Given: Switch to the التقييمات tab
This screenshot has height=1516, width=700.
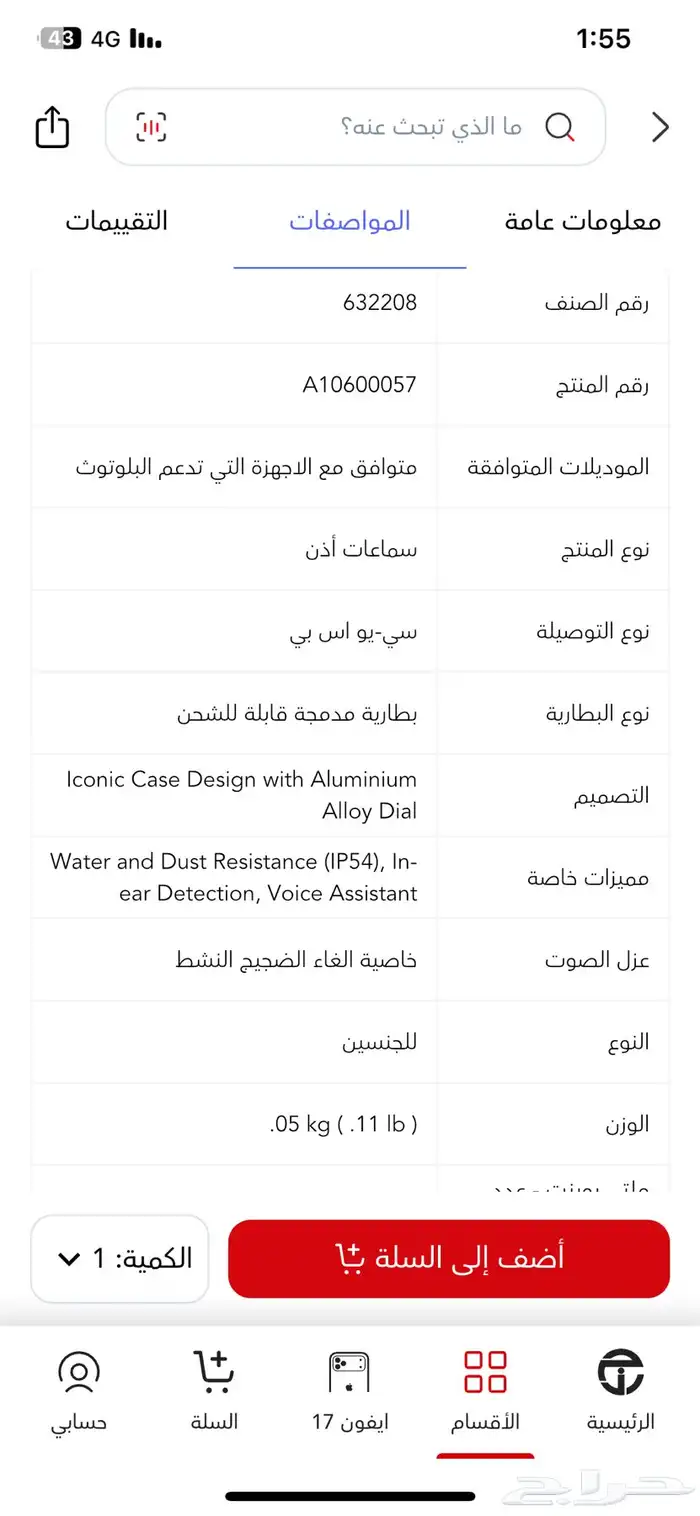Looking at the screenshot, I should (117, 221).
